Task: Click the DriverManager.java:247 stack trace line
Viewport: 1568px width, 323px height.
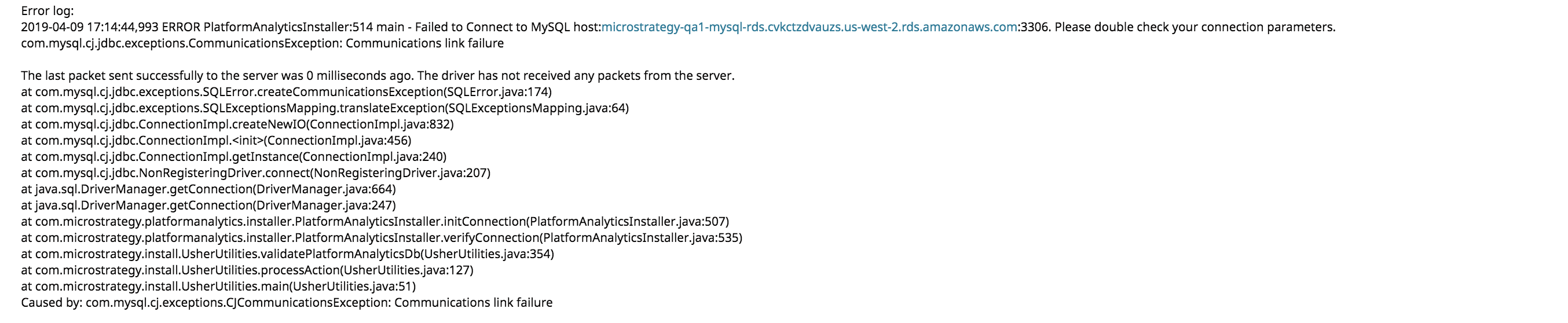Action: coord(208,205)
